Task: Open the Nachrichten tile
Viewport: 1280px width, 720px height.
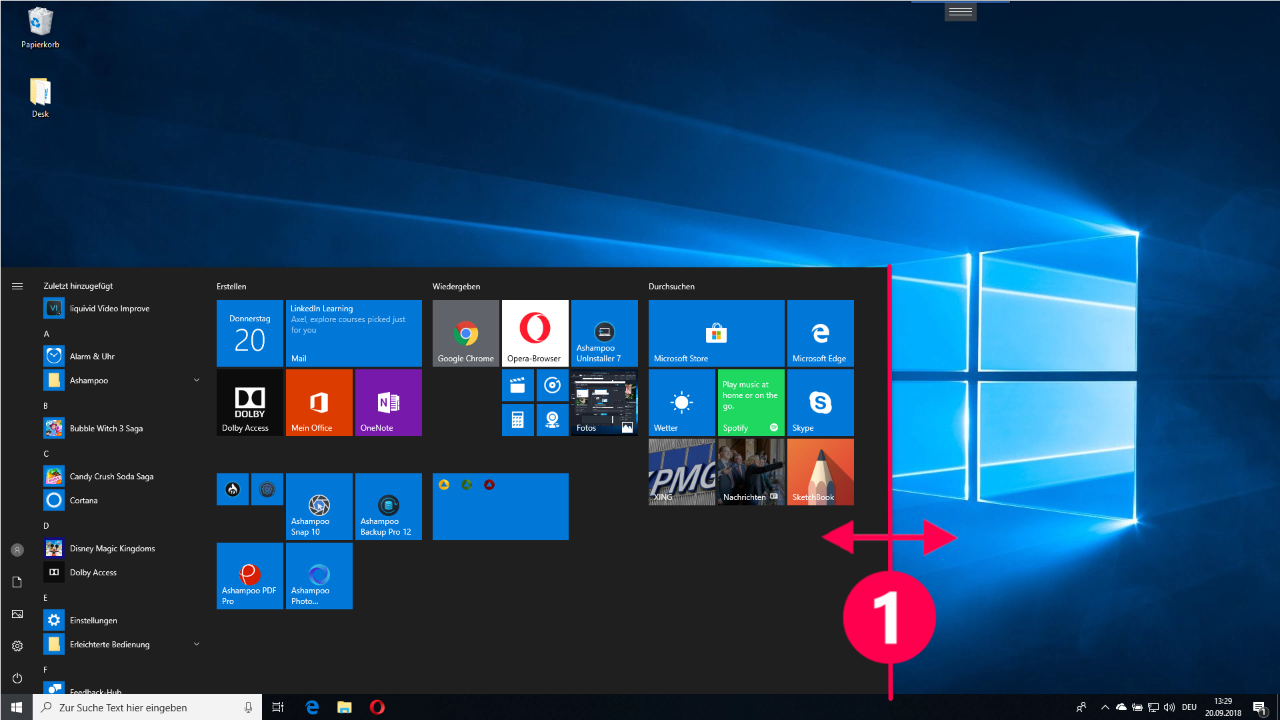Action: click(x=751, y=471)
